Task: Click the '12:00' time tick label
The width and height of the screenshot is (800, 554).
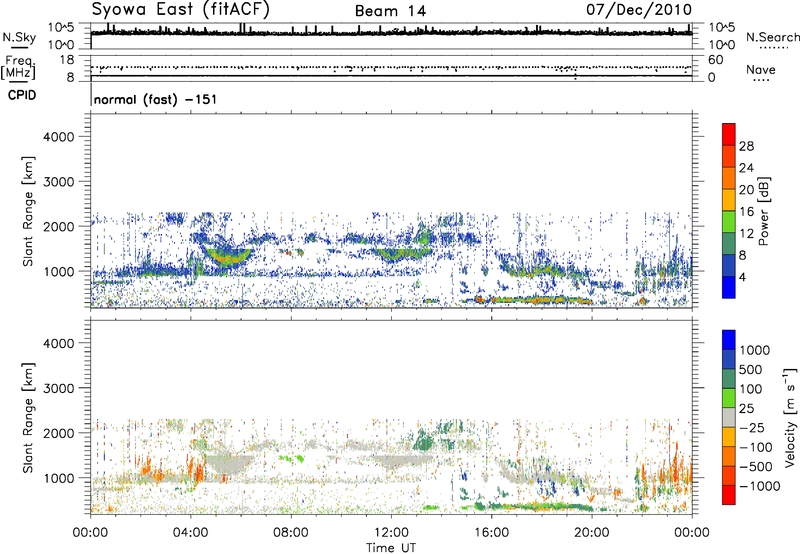Action: pyautogui.click(x=391, y=533)
